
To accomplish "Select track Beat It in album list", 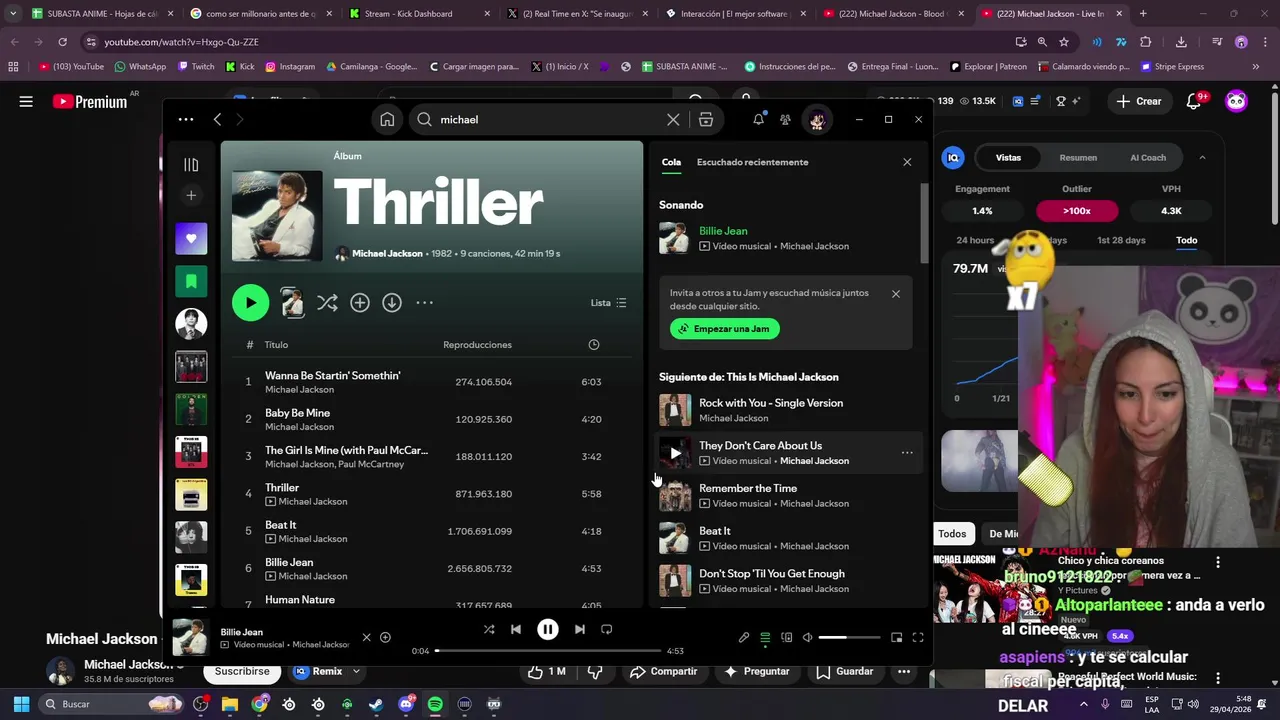I will [430, 531].
